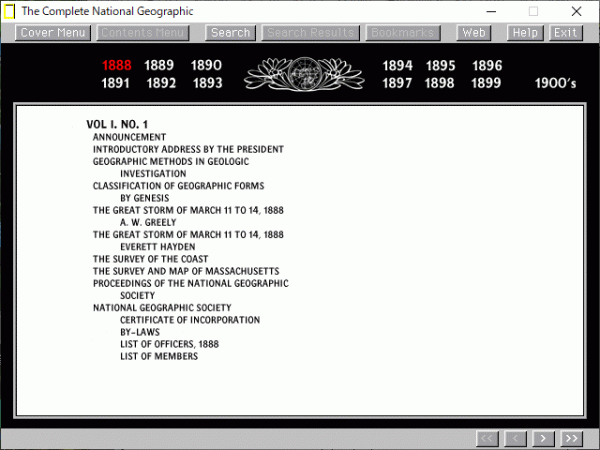Switch to the 1900's decade

555,83
